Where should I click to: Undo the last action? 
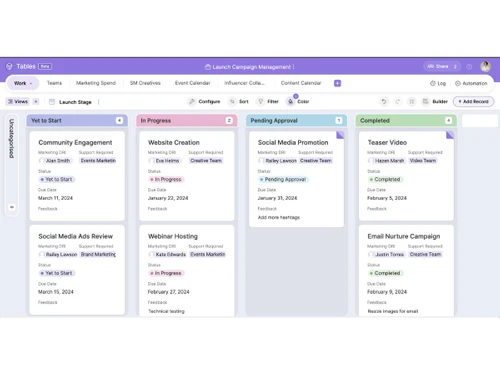384,101
